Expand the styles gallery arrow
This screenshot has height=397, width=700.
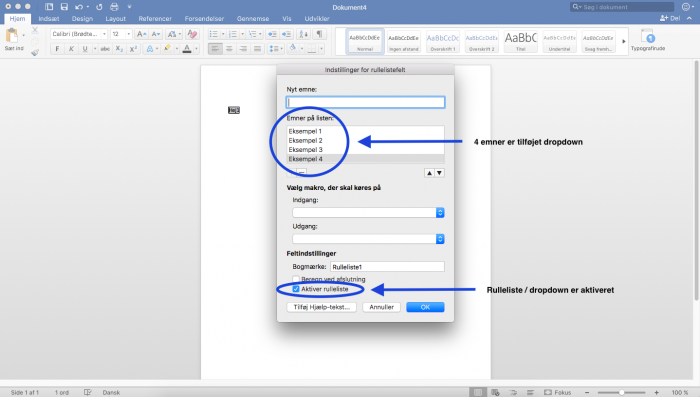pos(624,41)
